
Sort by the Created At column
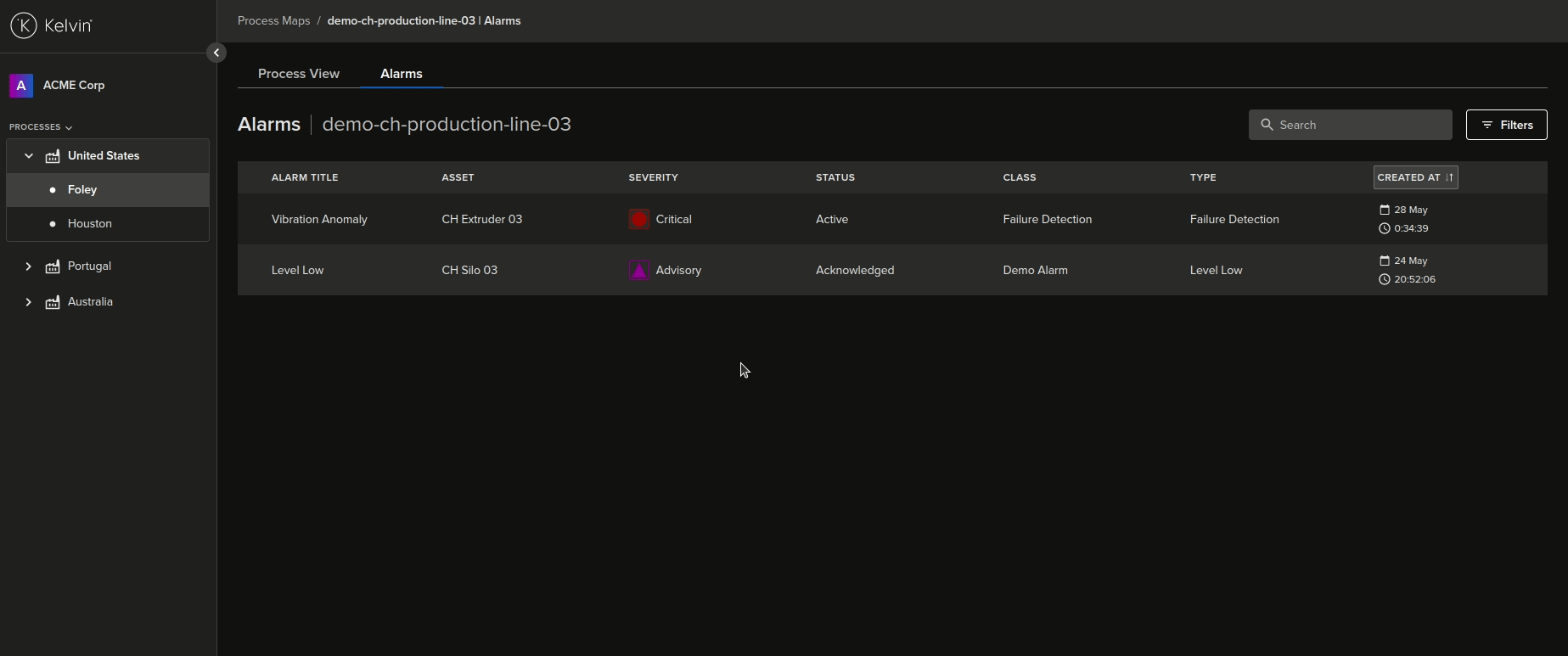coord(1415,177)
